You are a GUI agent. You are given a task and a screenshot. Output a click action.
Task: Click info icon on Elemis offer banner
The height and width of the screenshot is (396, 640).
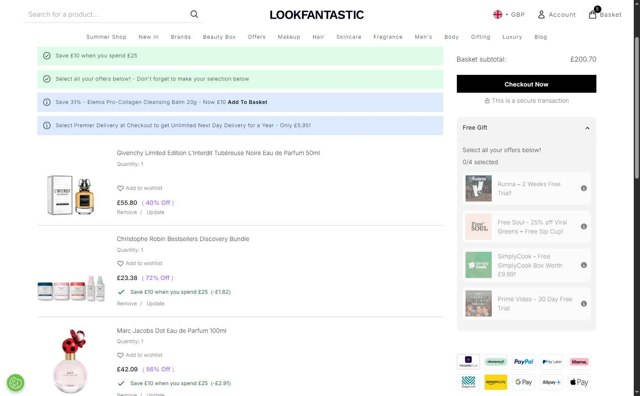click(47, 102)
